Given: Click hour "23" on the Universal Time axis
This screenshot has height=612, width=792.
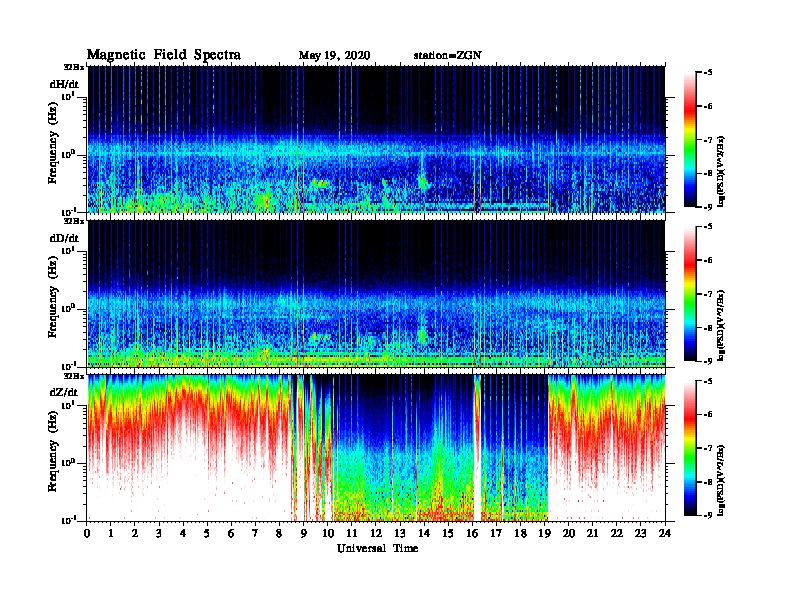Looking at the screenshot, I should pos(640,533).
